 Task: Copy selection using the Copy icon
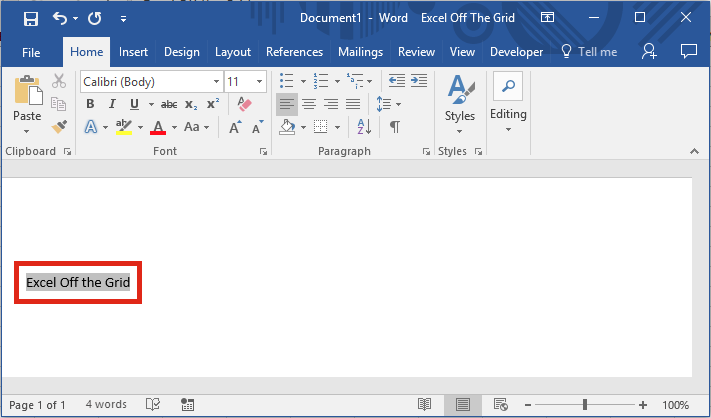tap(58, 104)
